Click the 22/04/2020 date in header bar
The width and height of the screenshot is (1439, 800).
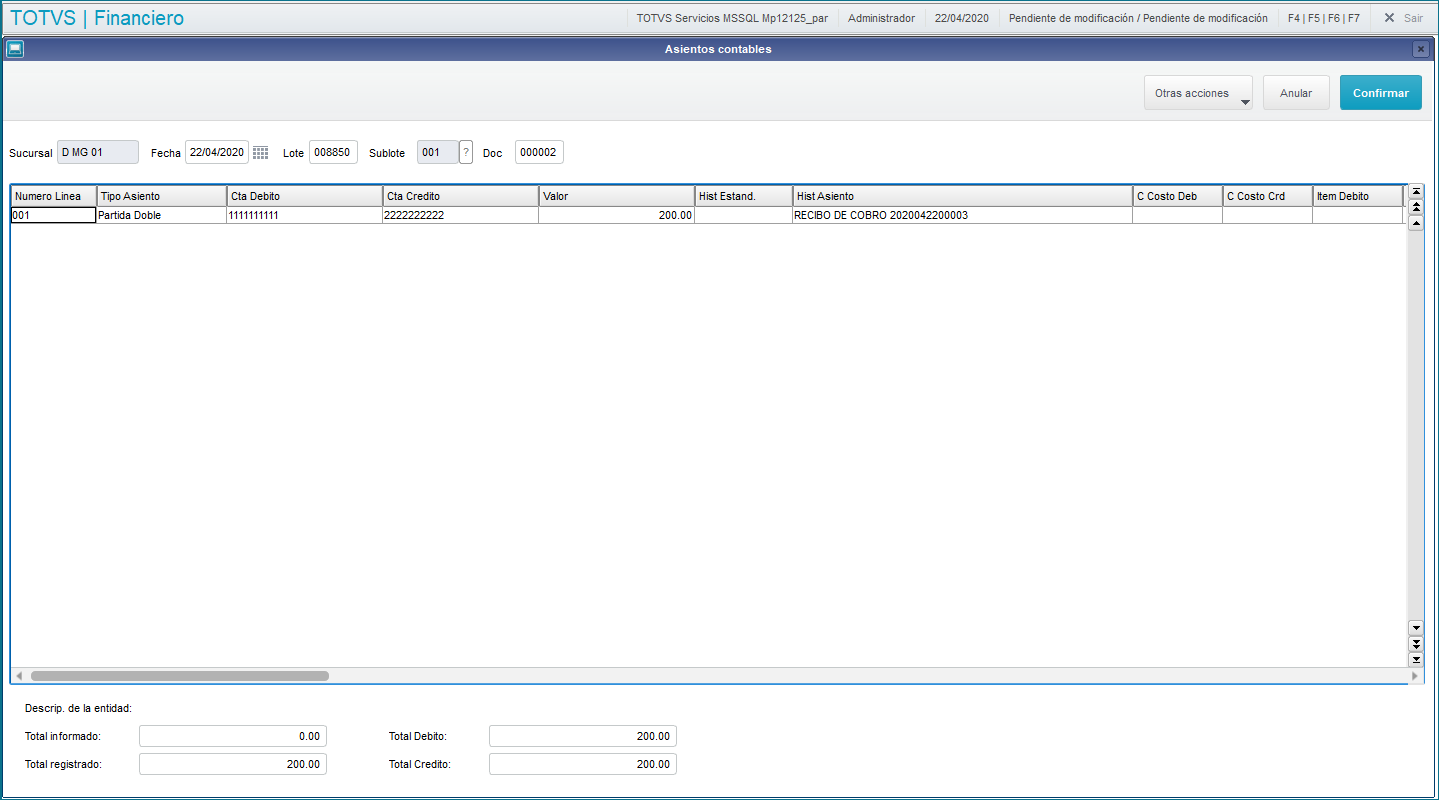click(961, 18)
